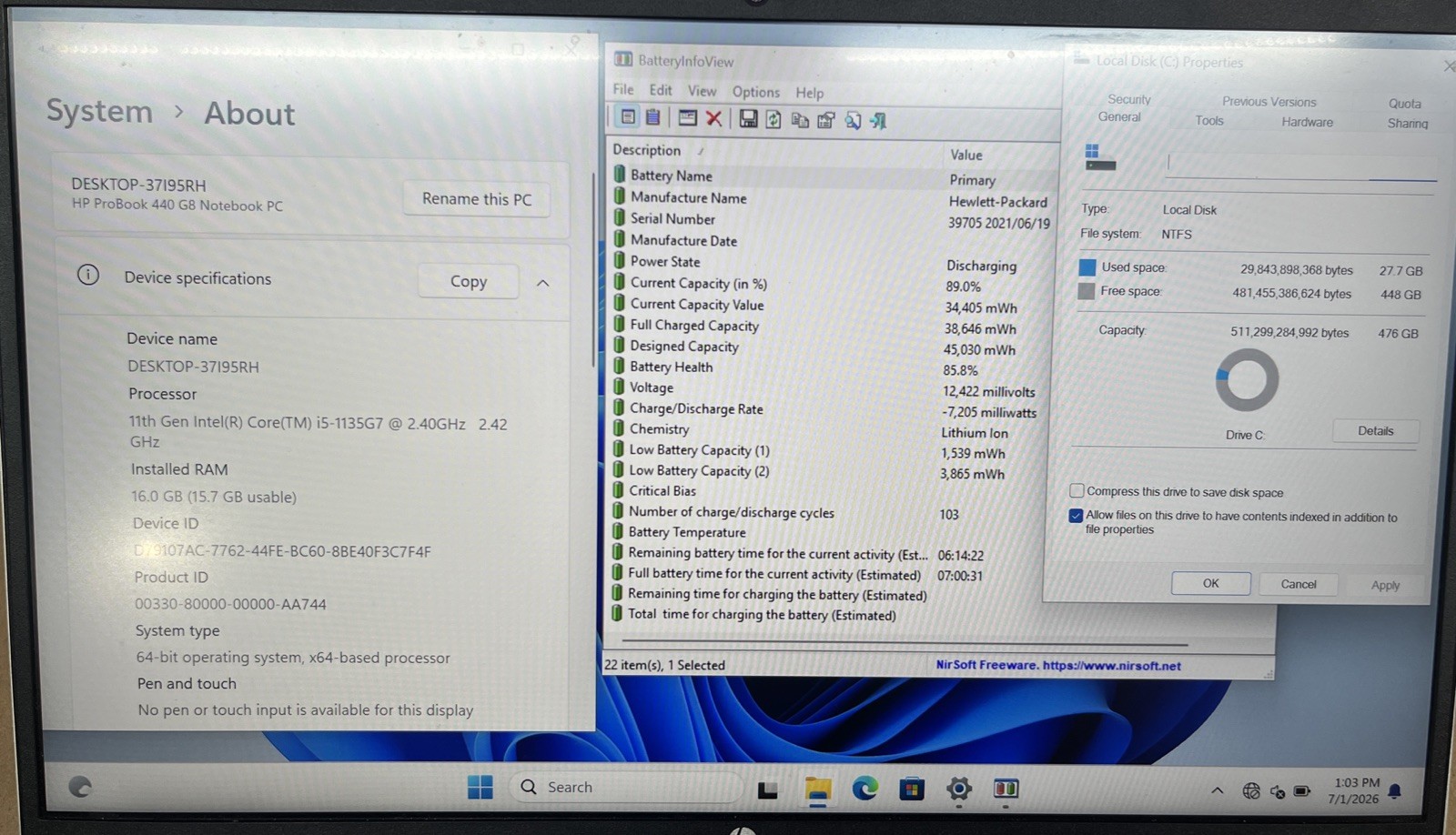
Task: Click battery tray icon
Action: tap(1302, 791)
